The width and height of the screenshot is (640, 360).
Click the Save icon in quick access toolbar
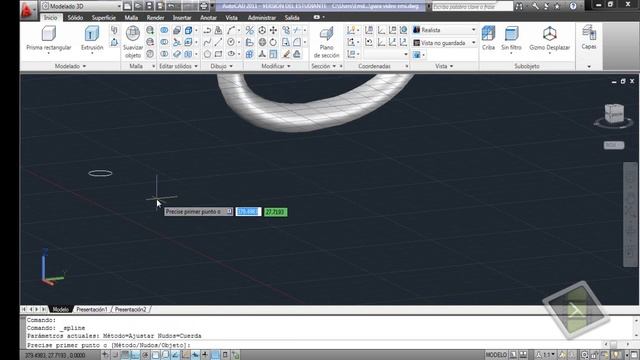pyautogui.click(x=149, y=6)
